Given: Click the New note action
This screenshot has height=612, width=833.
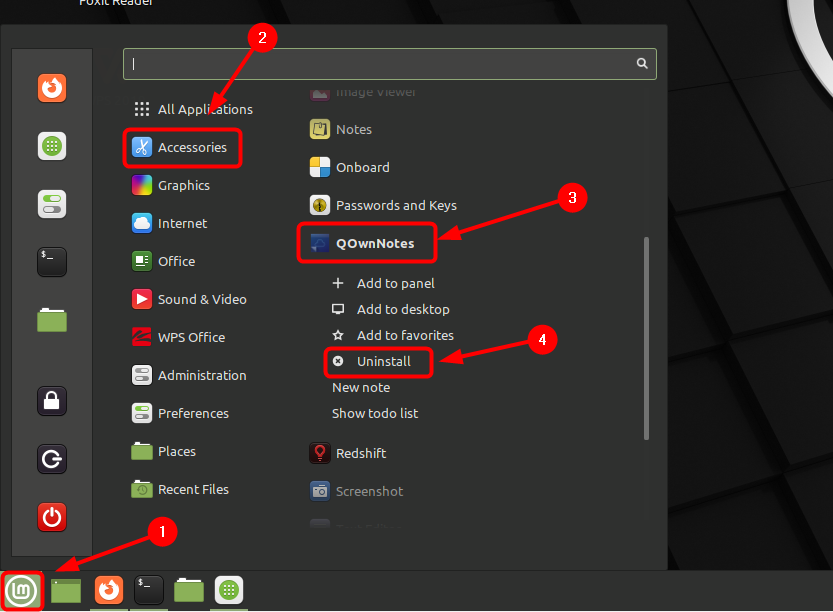Looking at the screenshot, I should tap(361, 387).
